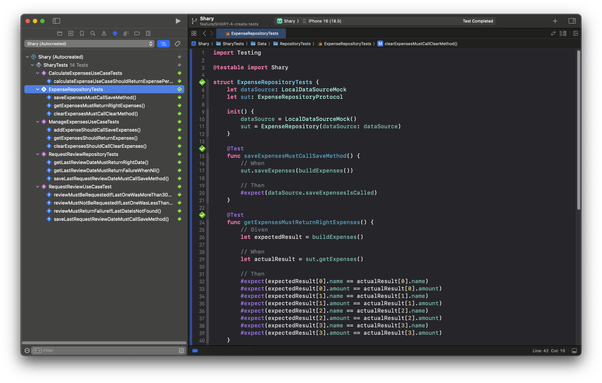Screen dimensions: 602x383
Task: Click the editor grid related items icon
Action: point(194,33)
